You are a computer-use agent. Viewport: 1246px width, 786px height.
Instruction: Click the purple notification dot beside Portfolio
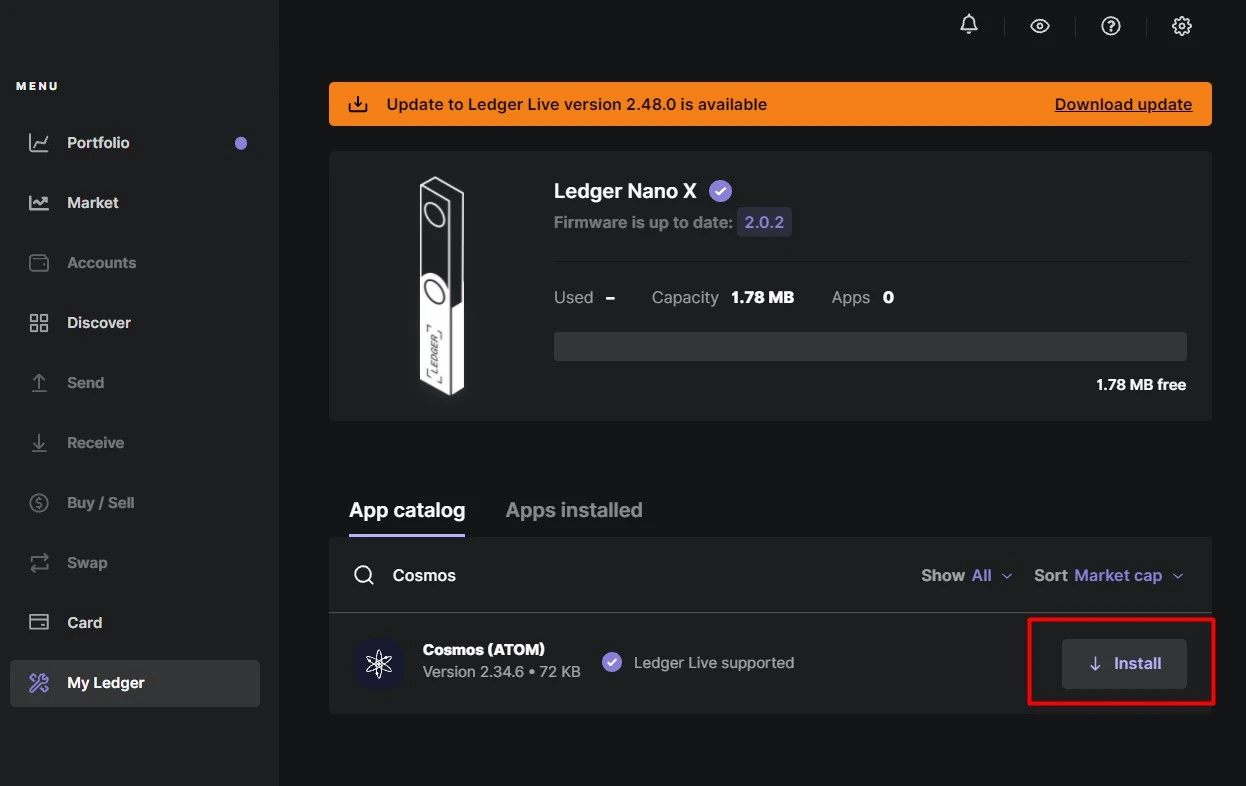click(241, 143)
